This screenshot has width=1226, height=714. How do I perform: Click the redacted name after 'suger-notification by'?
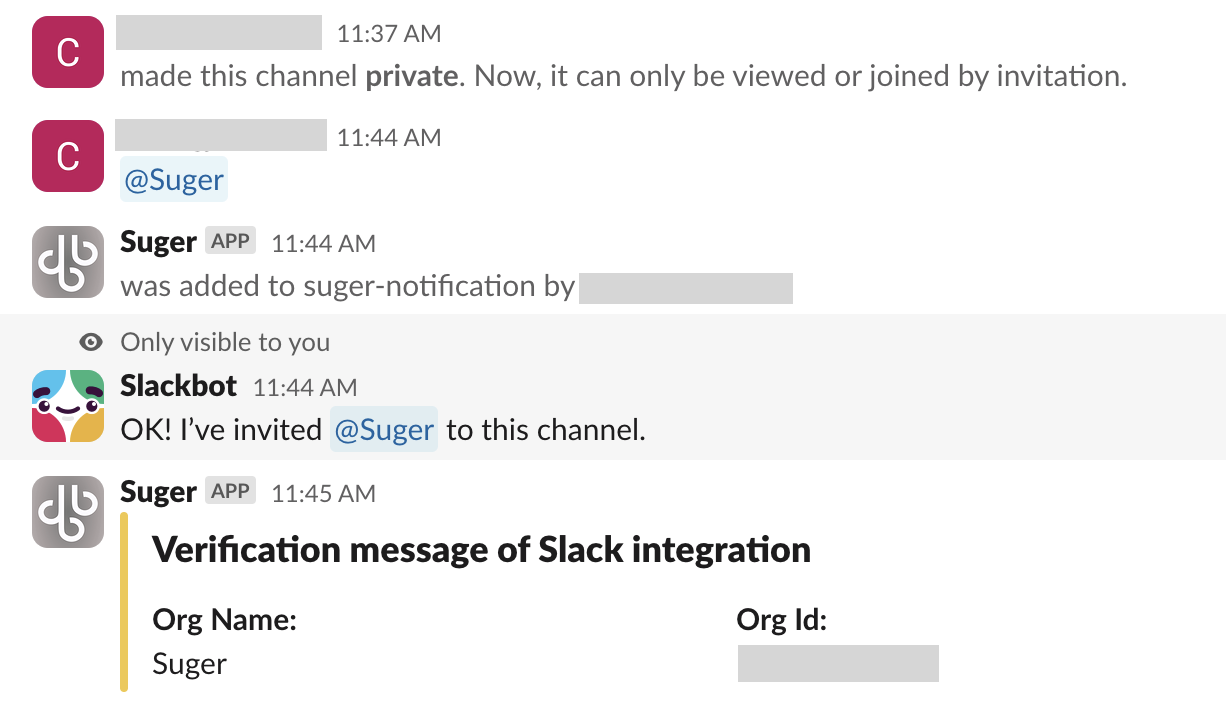[686, 287]
